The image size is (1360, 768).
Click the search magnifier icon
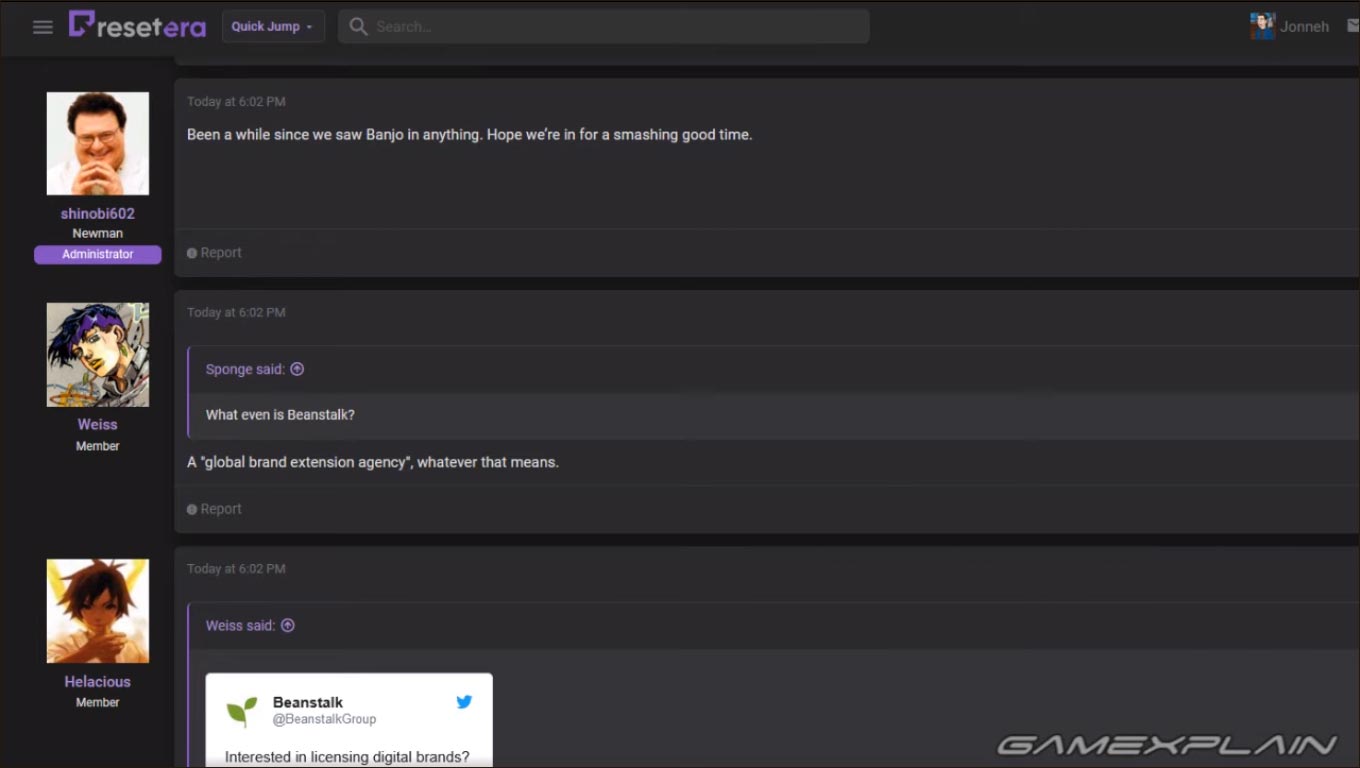[358, 27]
